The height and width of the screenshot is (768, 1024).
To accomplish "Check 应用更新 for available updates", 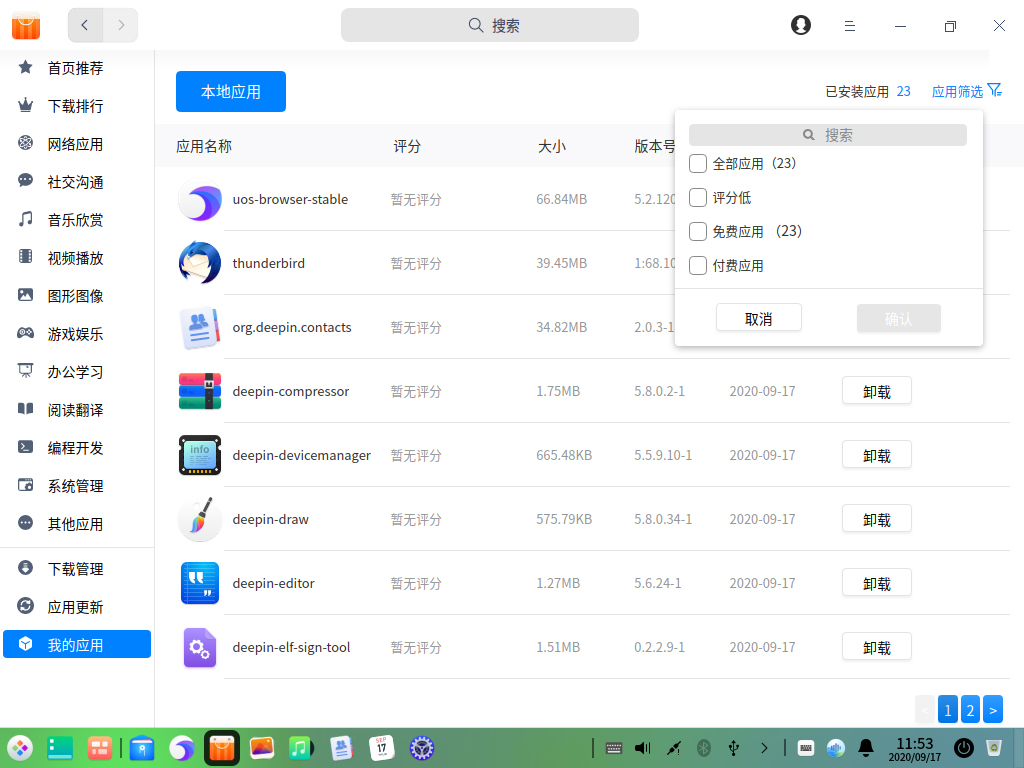I will click(x=75, y=606).
